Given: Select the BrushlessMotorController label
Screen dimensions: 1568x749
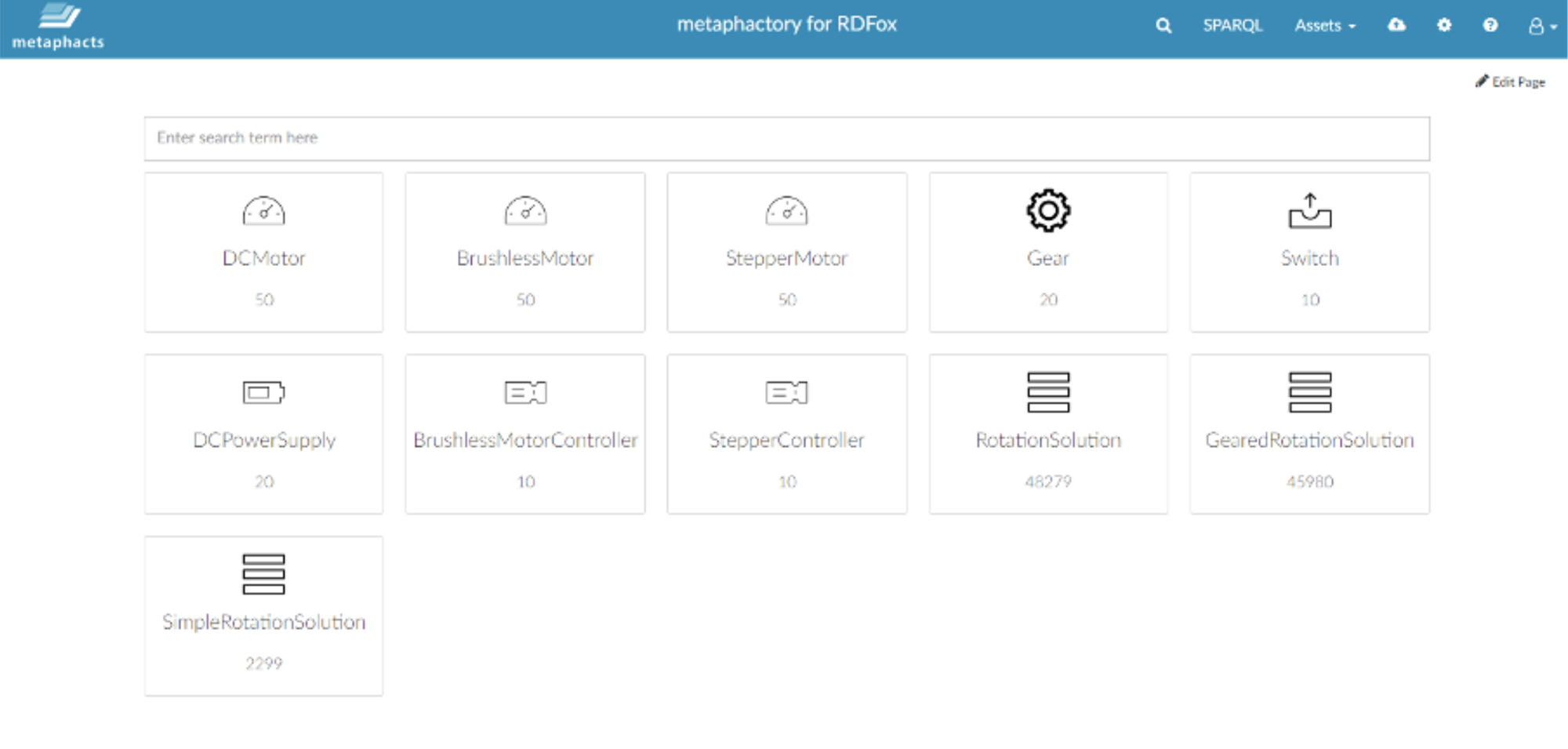Looking at the screenshot, I should tap(525, 440).
